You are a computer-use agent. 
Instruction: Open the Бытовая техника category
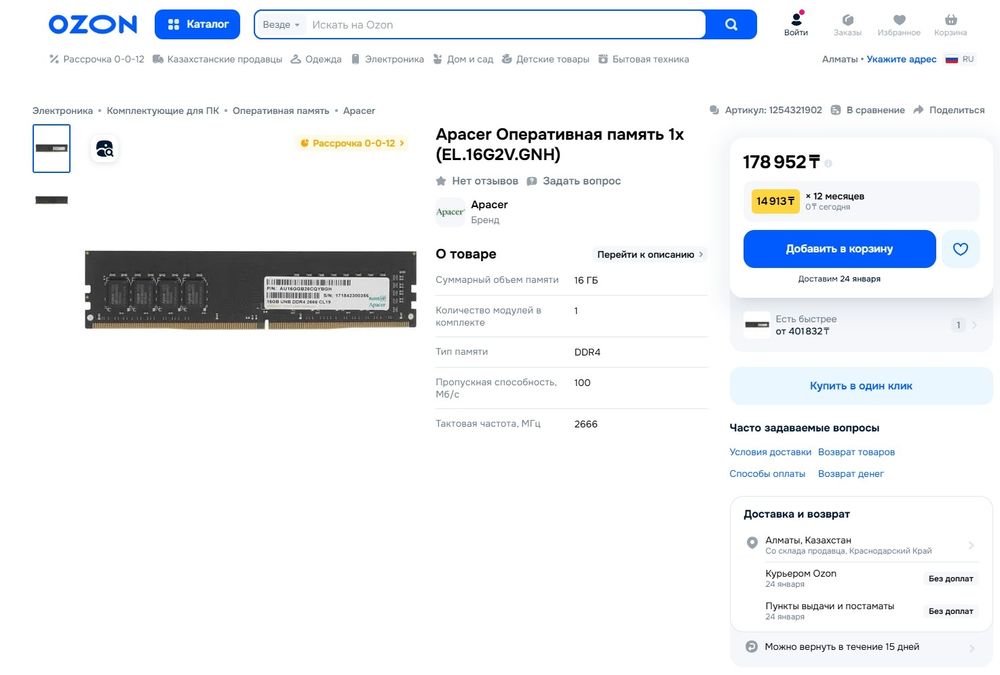pos(643,59)
